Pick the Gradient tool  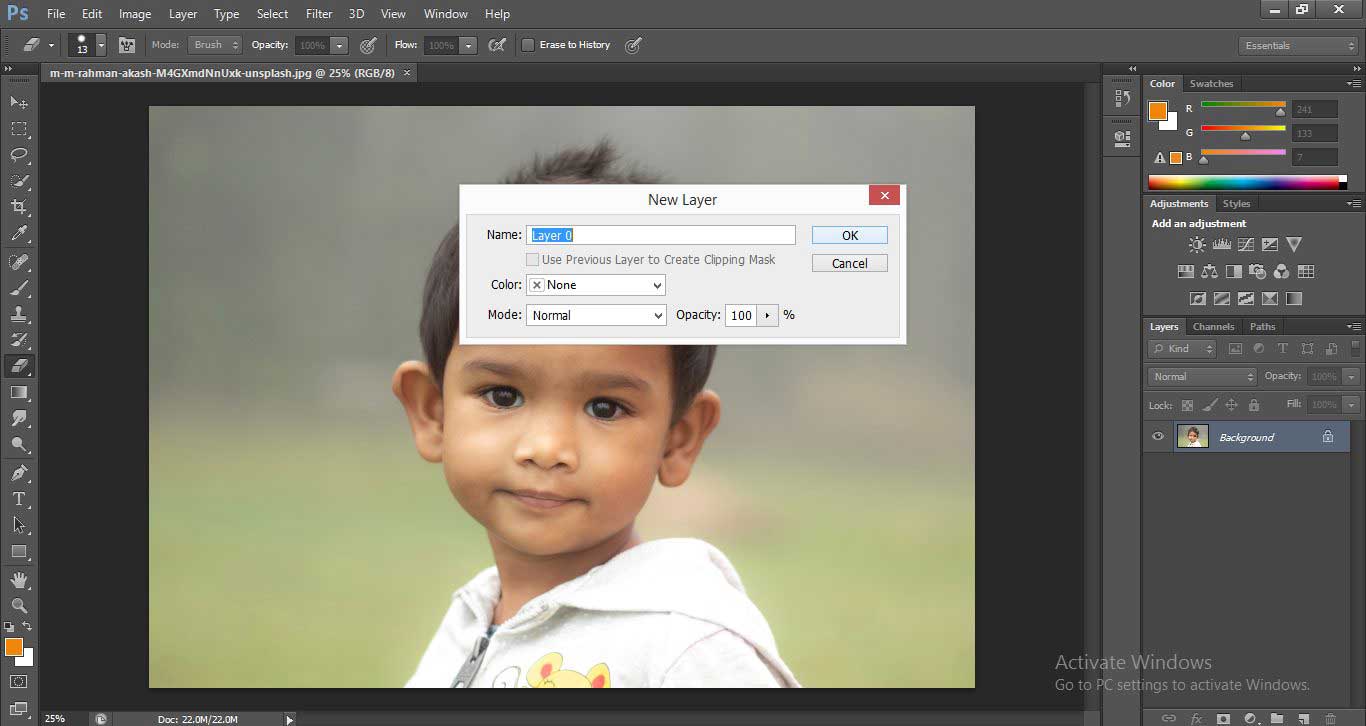click(20, 392)
